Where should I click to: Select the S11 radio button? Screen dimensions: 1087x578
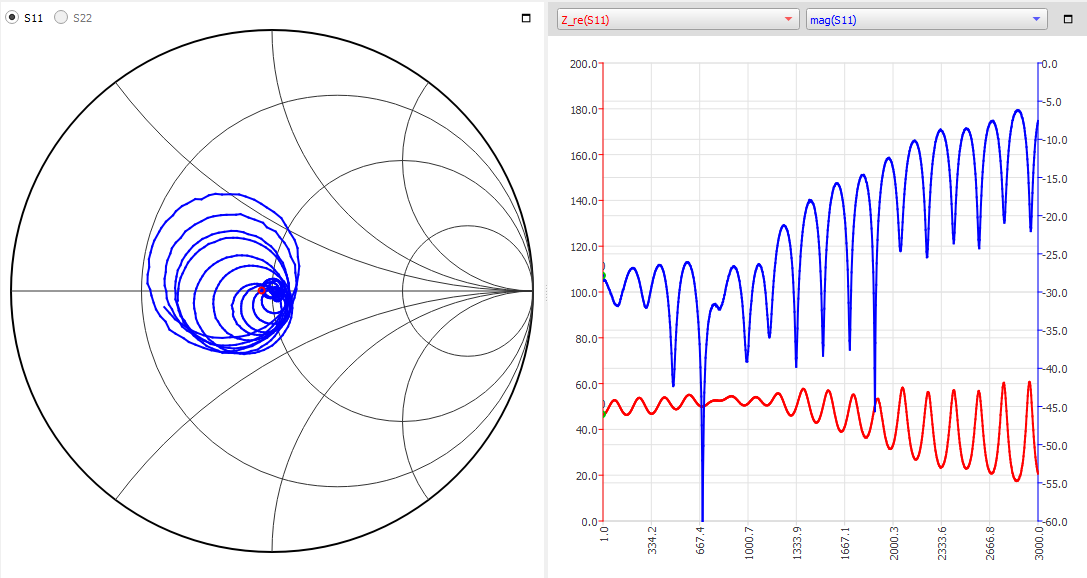(12, 17)
